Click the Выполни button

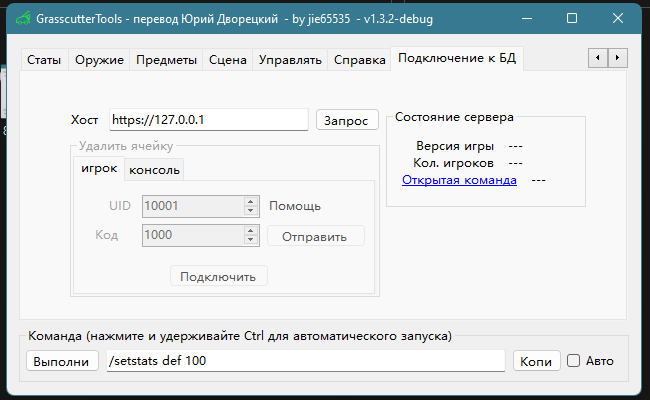tap(62, 361)
